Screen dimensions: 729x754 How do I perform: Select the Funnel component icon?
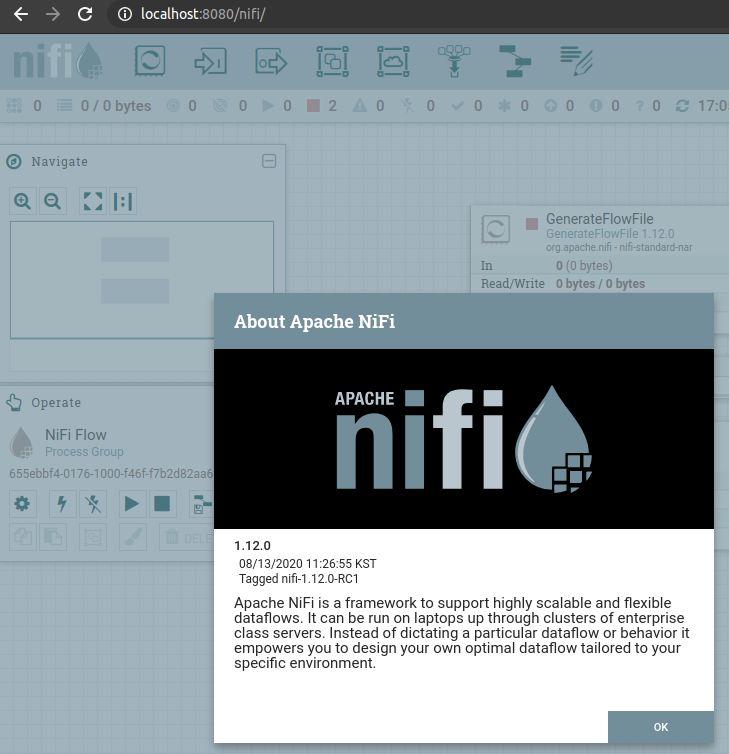click(x=454, y=61)
